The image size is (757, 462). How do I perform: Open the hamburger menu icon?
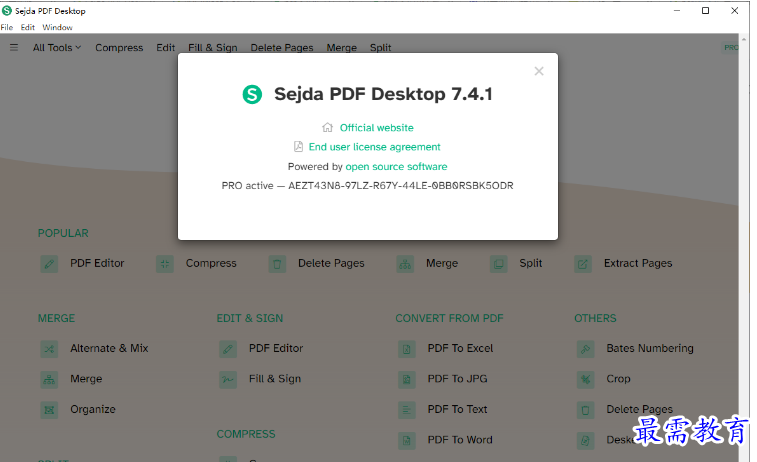14,47
